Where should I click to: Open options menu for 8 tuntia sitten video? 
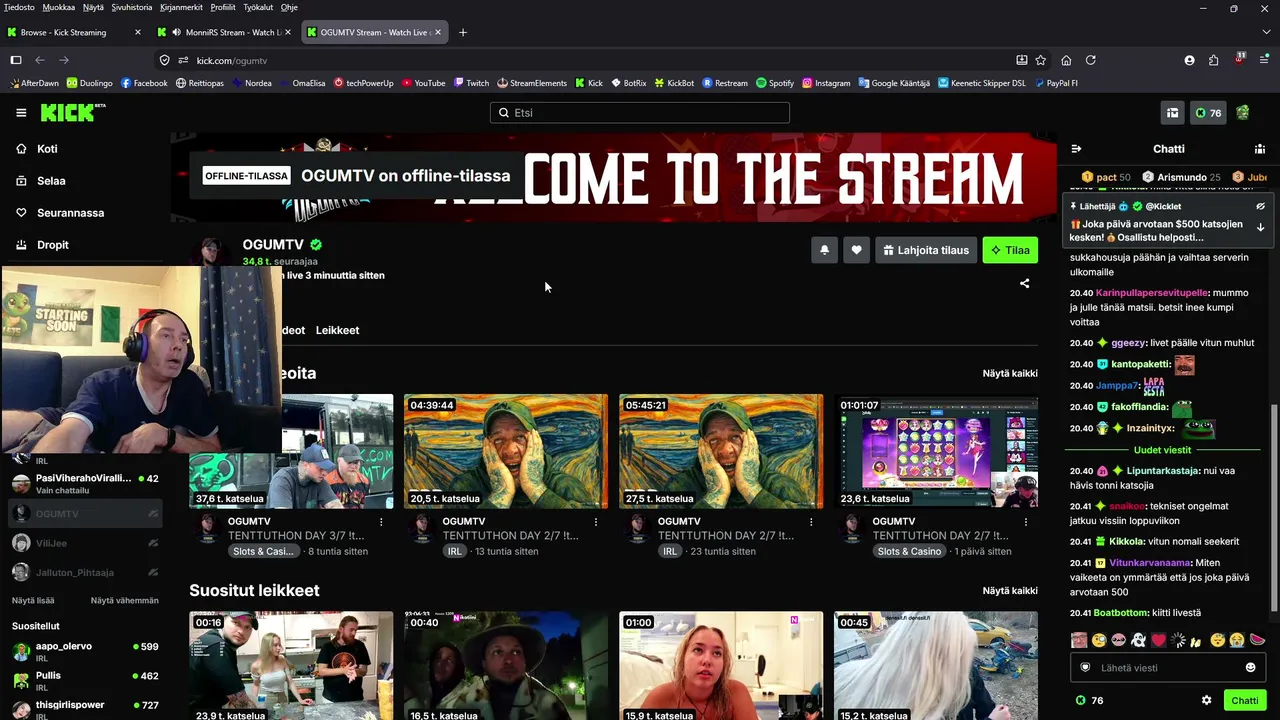click(x=381, y=521)
